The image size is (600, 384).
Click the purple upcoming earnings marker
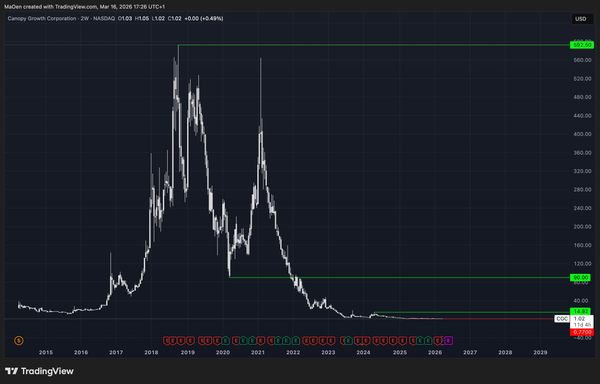pos(449,340)
